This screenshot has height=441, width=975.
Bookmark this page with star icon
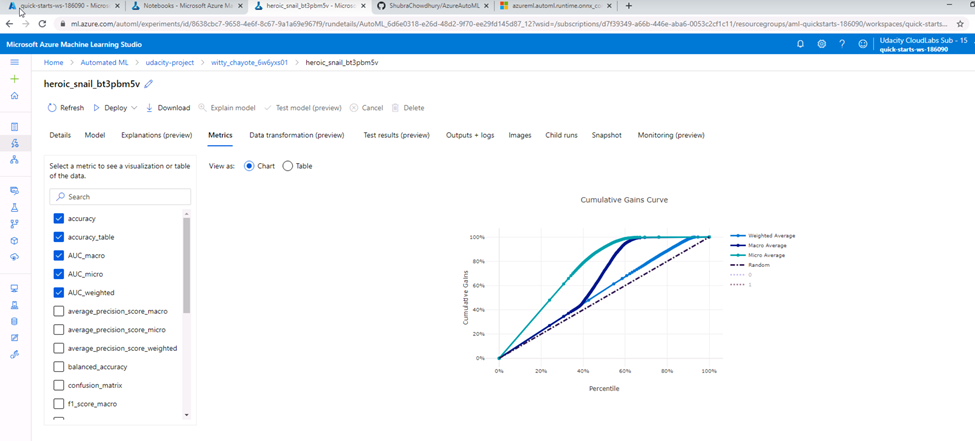[x=960, y=24]
